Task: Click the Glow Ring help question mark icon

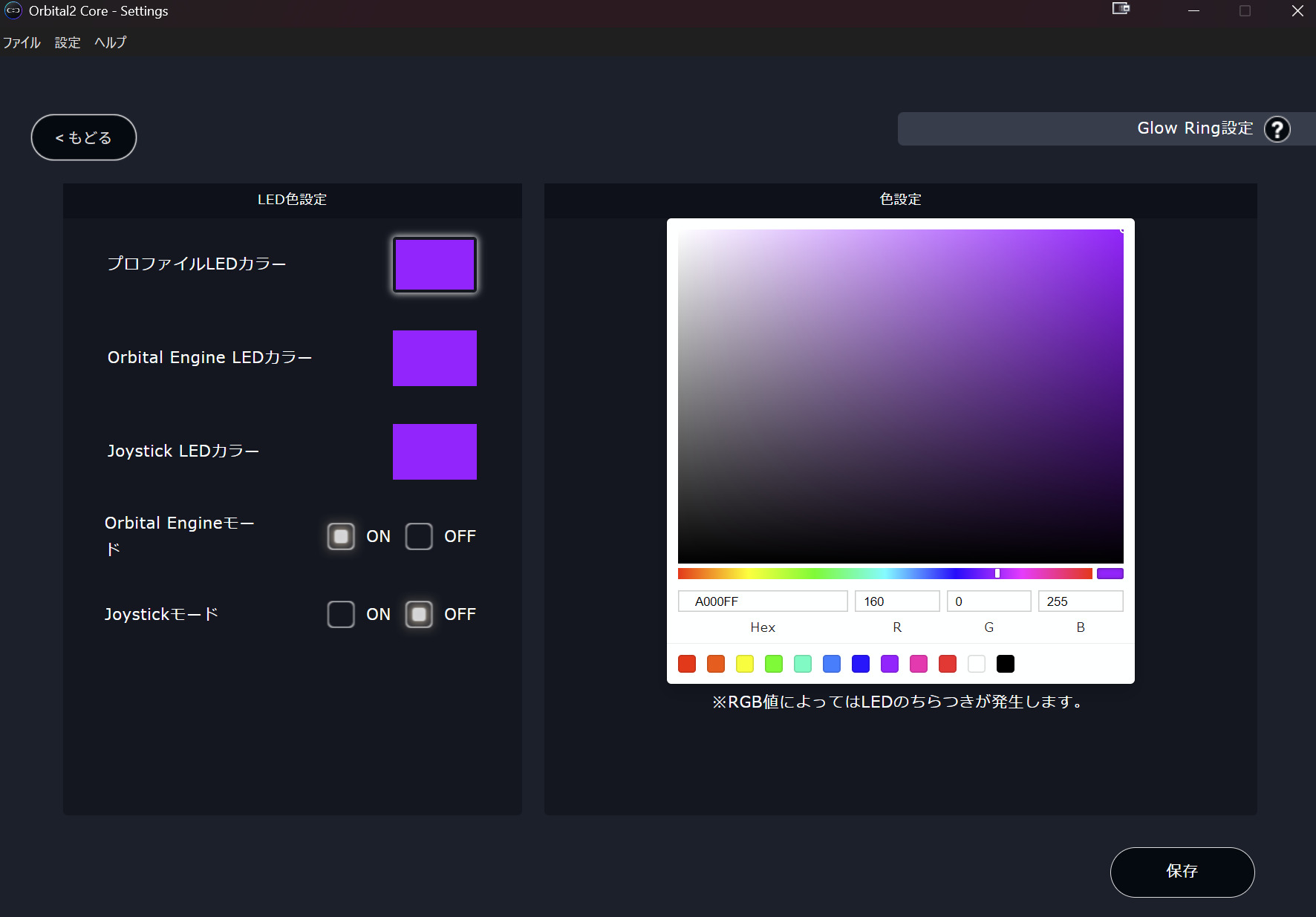Action: (1277, 129)
